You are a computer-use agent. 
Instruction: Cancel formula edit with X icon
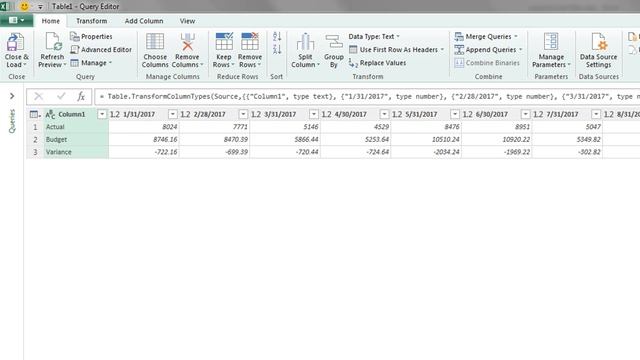pos(39,96)
